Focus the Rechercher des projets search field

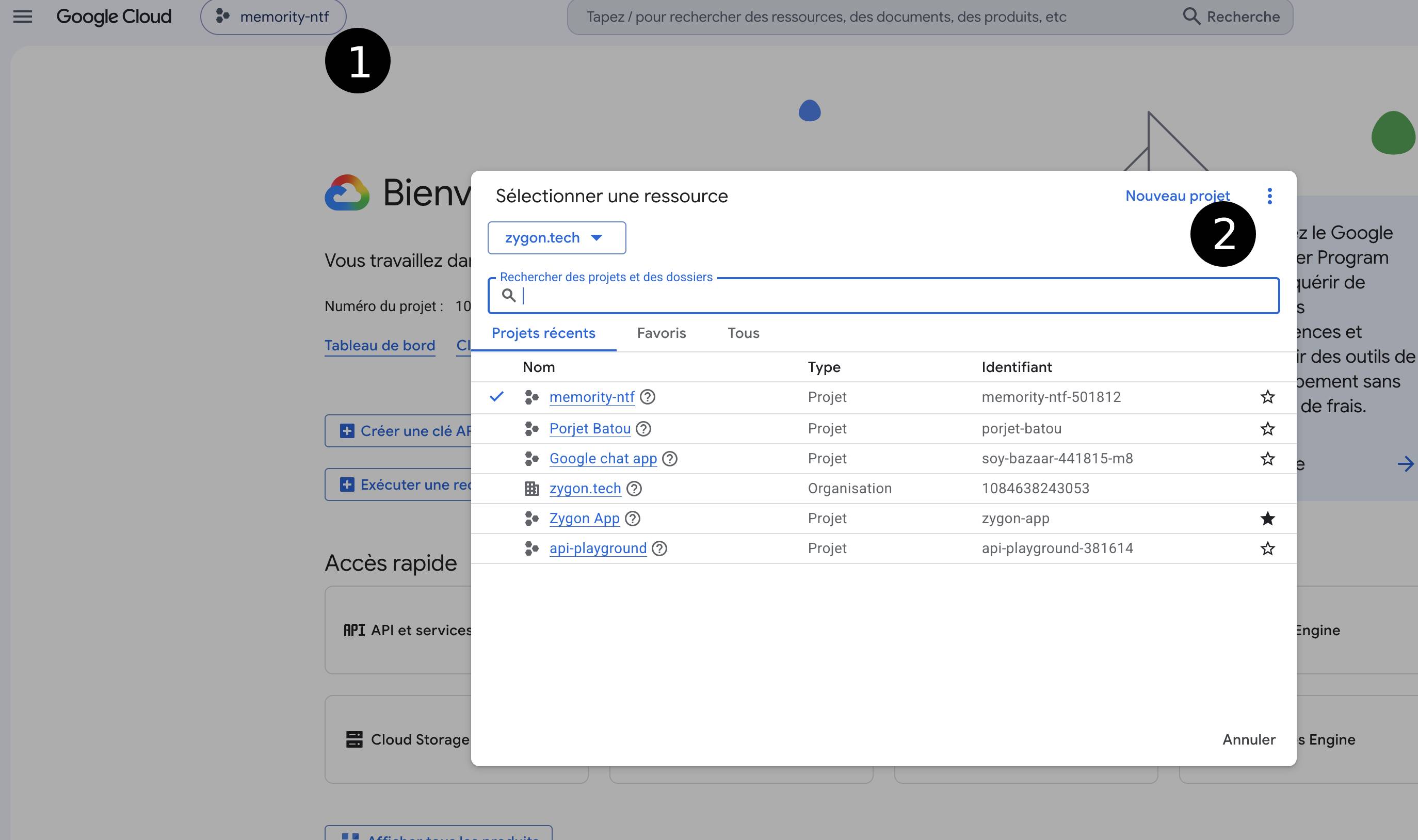883,296
